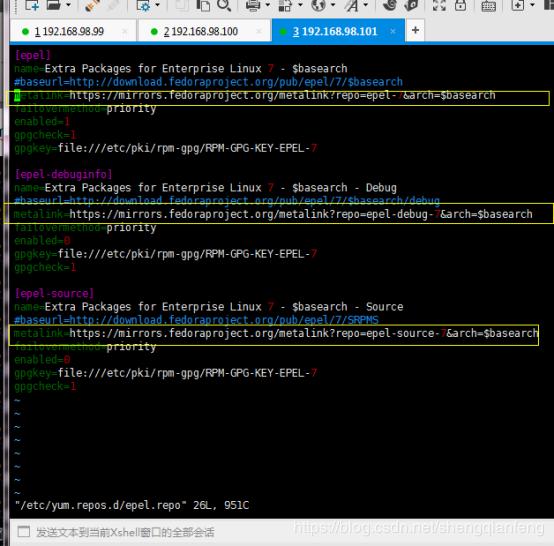
Task: Click the enabled=1 line
Action: coord(42,122)
